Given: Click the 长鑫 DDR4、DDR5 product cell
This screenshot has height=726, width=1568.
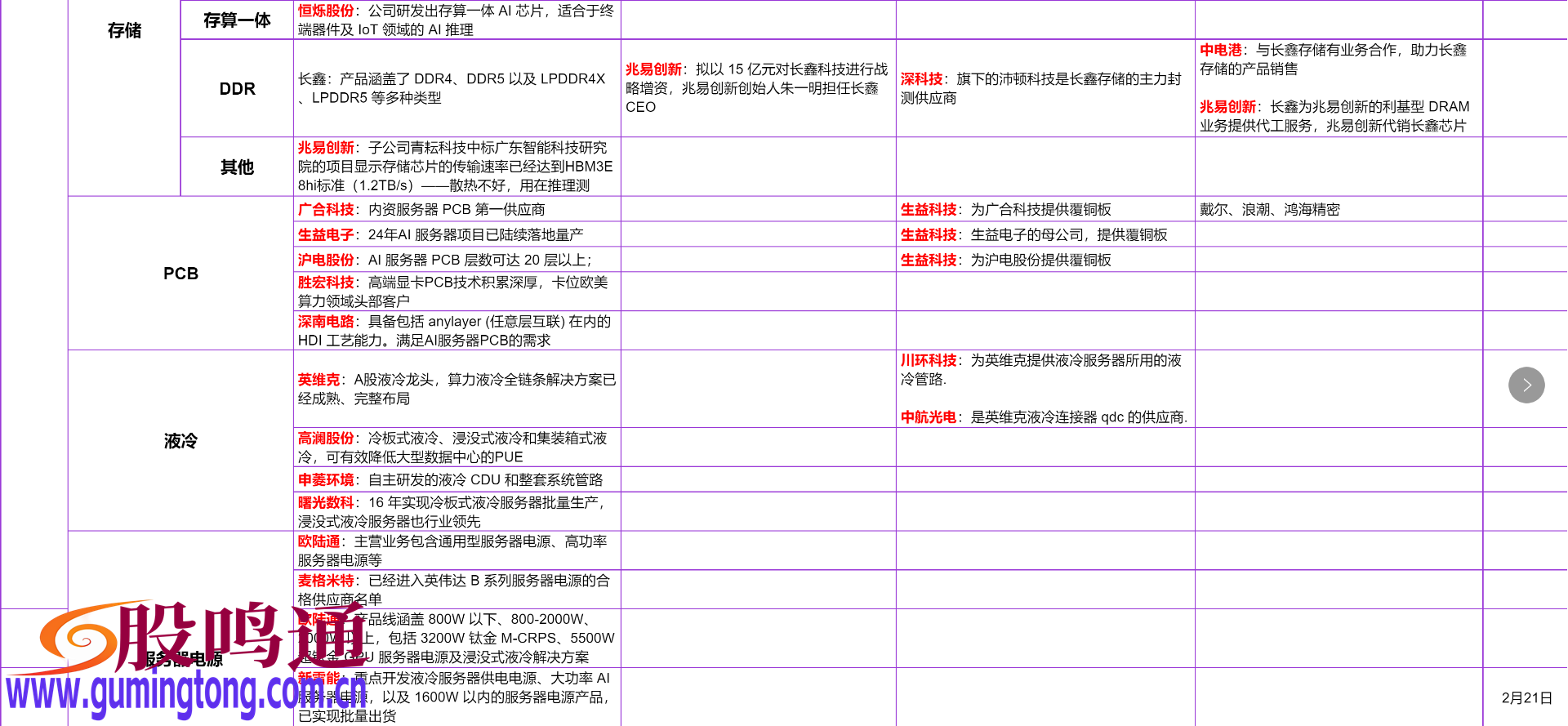Looking at the screenshot, I should 457,88.
